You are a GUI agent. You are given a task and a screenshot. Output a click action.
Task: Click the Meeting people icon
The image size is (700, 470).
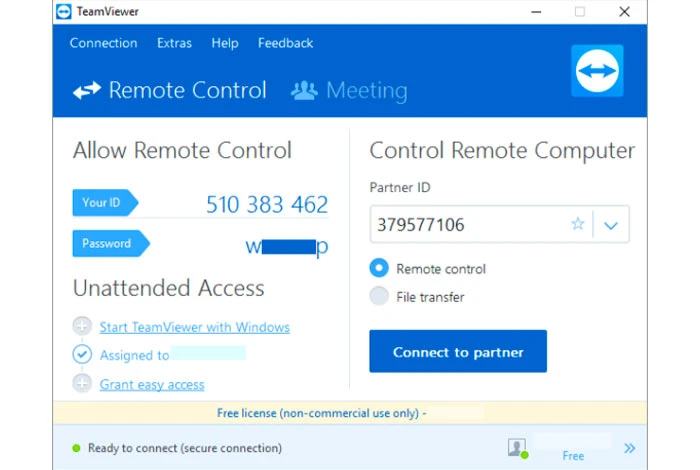click(304, 91)
